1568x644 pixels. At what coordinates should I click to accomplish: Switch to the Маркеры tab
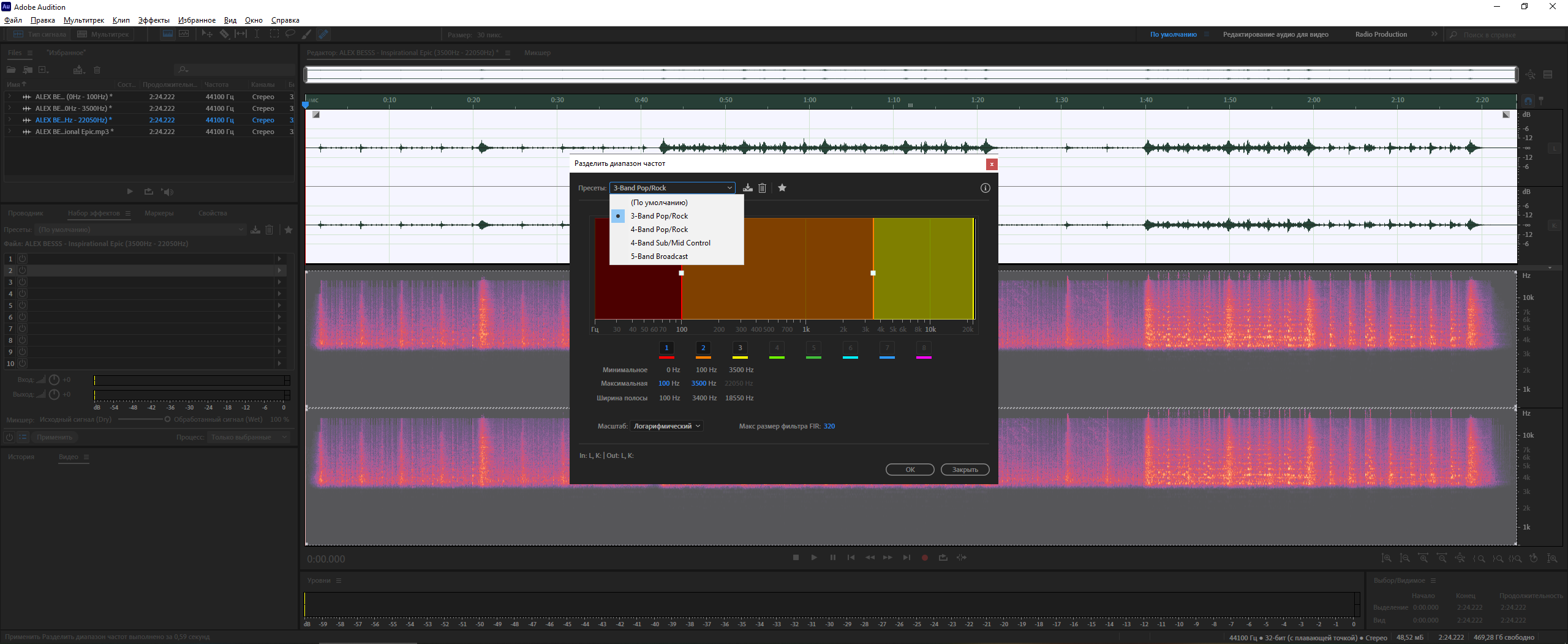pyautogui.click(x=159, y=213)
